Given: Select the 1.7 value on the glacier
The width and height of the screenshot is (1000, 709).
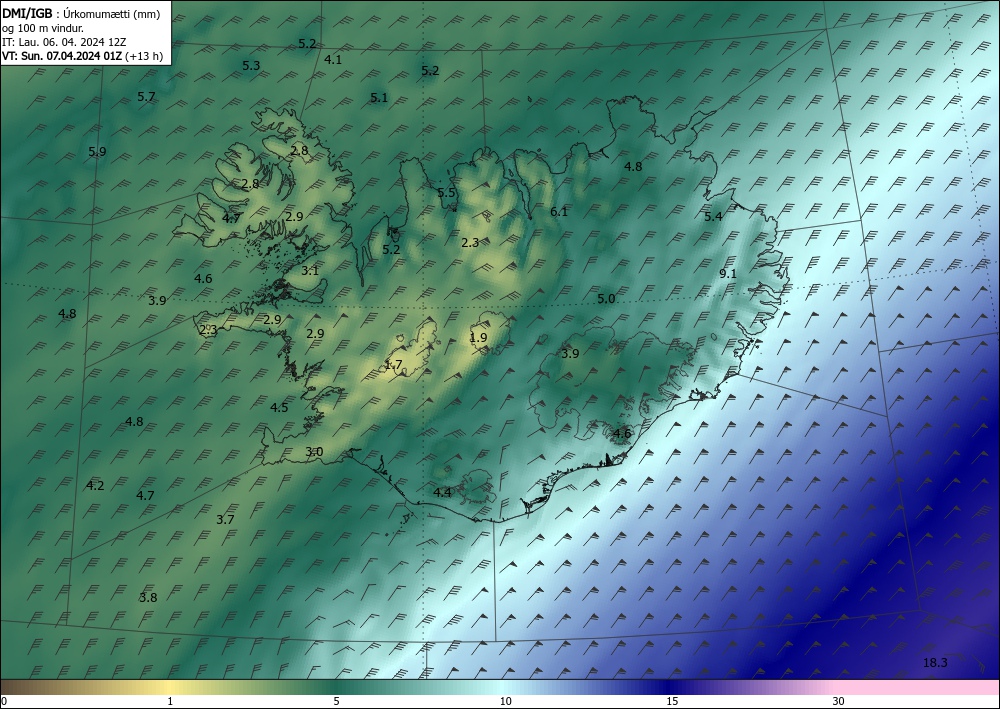Looking at the screenshot, I should point(393,365).
